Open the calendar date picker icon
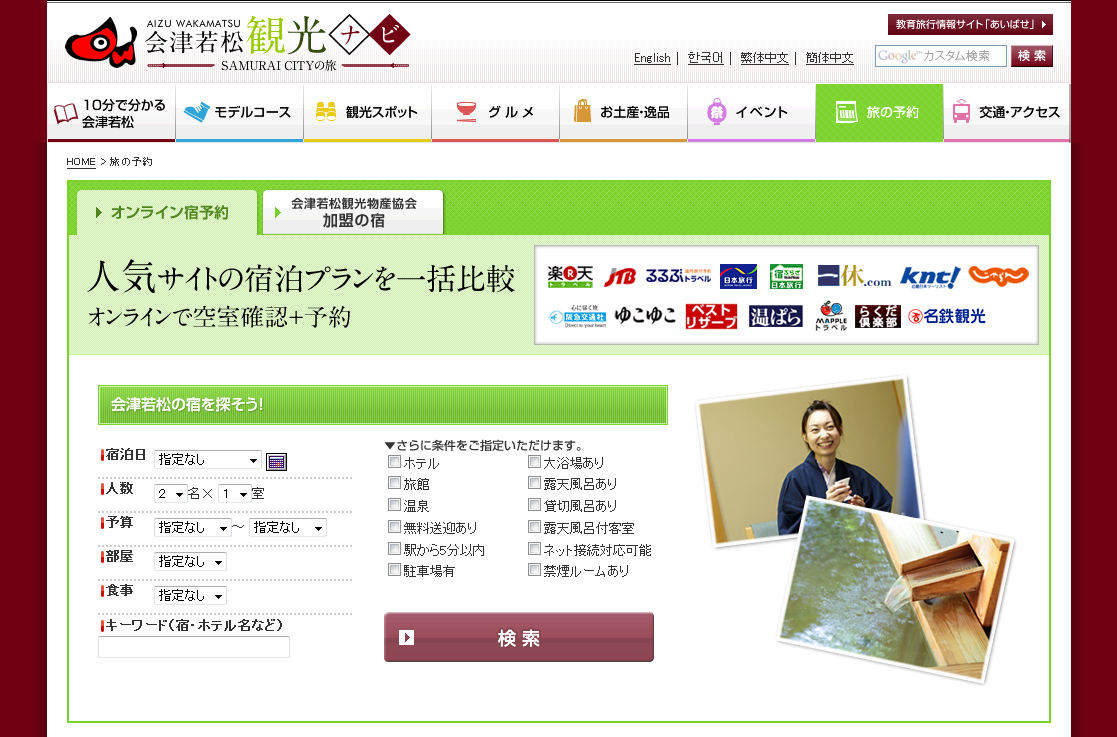This screenshot has width=1117, height=737. [276, 461]
